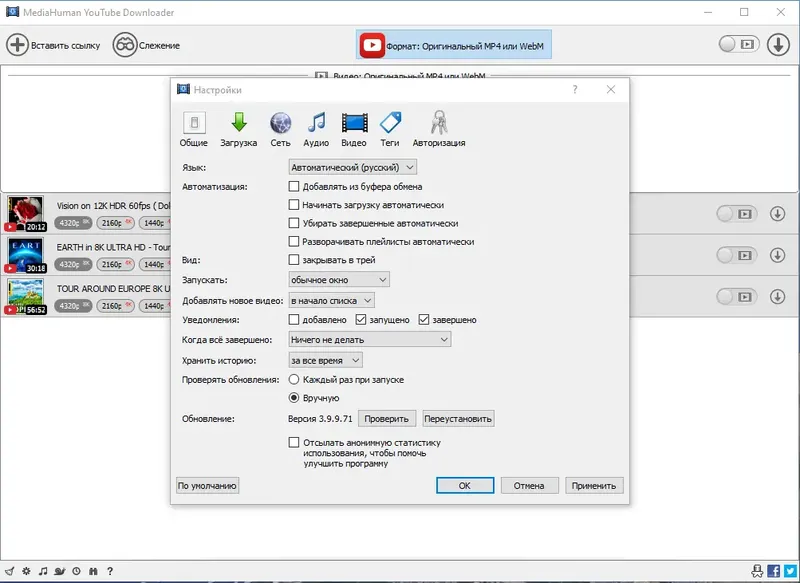800x583 pixels.
Task: Toggle the video switch for TOUR AROUND EUROPE row
Action: tap(737, 296)
